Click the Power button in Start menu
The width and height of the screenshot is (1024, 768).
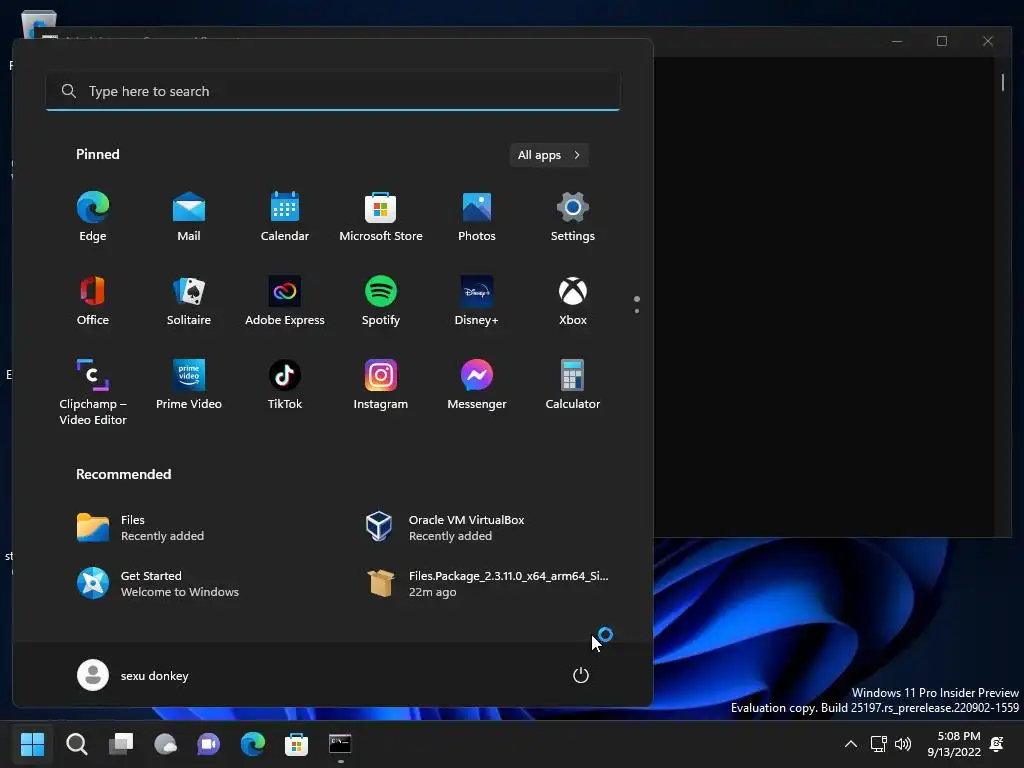pyautogui.click(x=581, y=675)
